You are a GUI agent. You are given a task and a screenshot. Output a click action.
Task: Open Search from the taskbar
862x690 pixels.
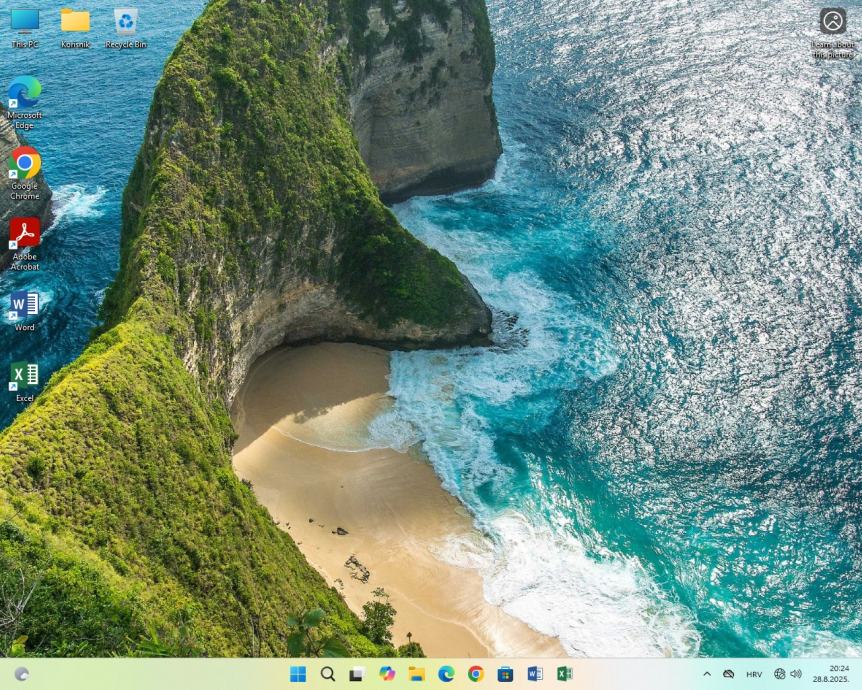click(x=328, y=674)
